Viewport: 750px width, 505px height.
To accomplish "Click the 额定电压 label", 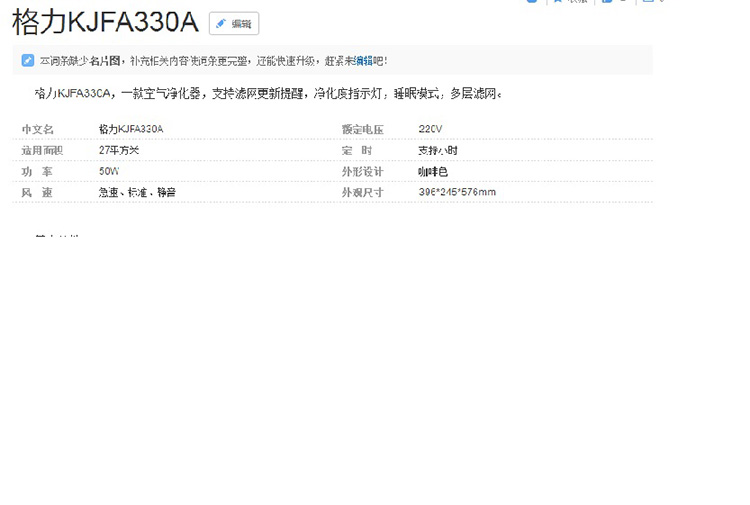I will (x=363, y=129).
